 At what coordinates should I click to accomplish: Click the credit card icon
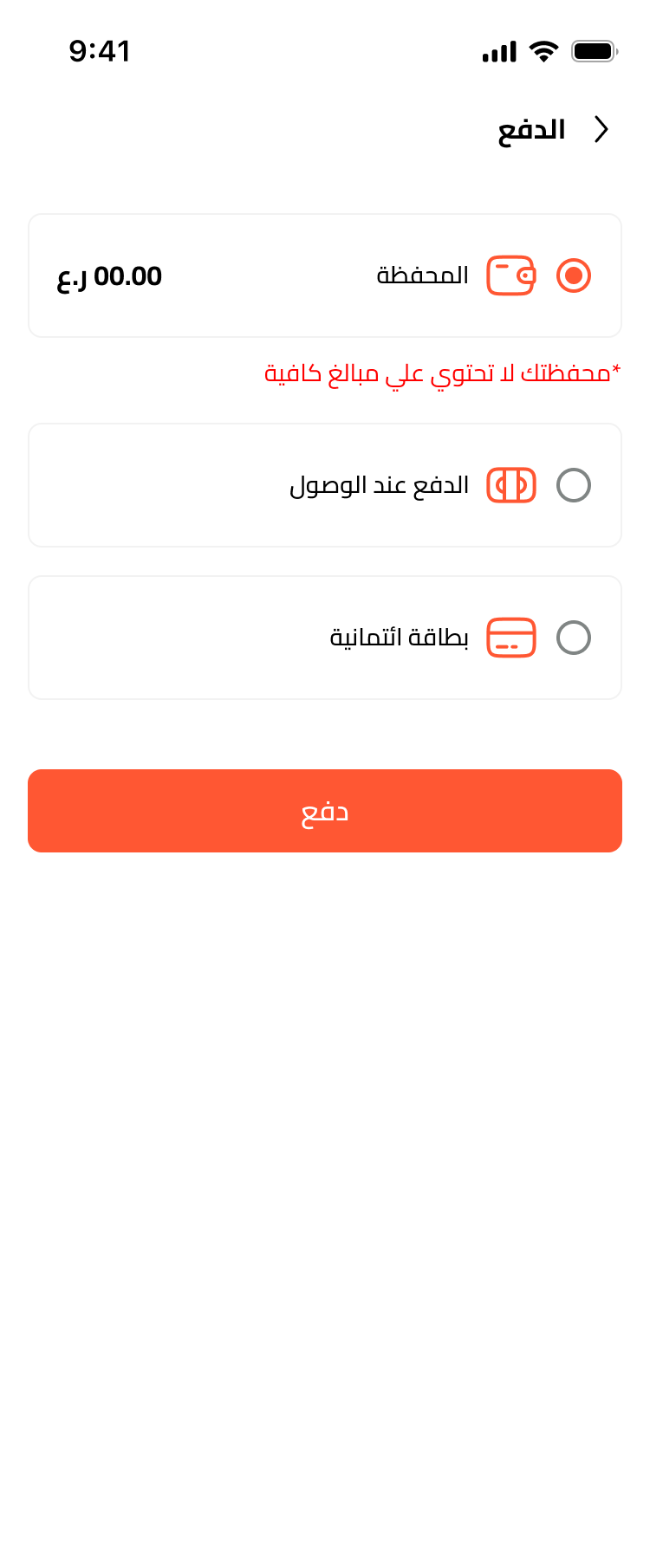pyautogui.click(x=510, y=638)
